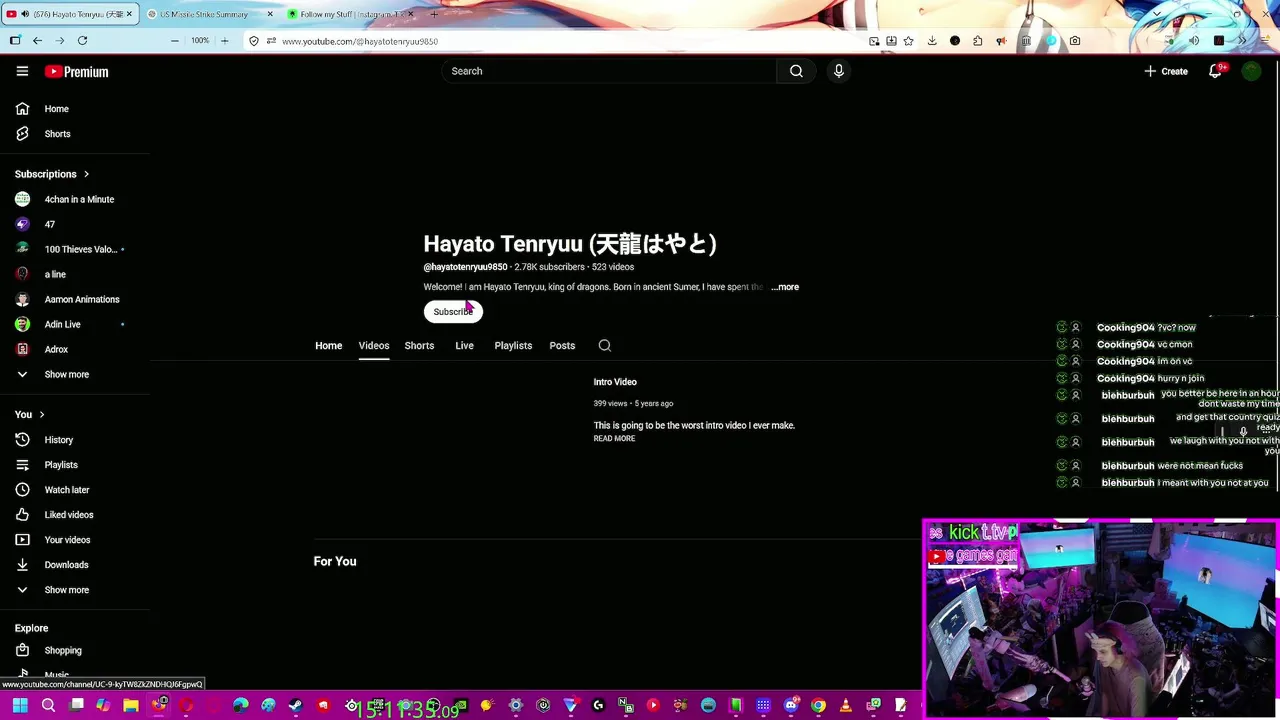Switch to the channel Playlists tab

point(513,346)
